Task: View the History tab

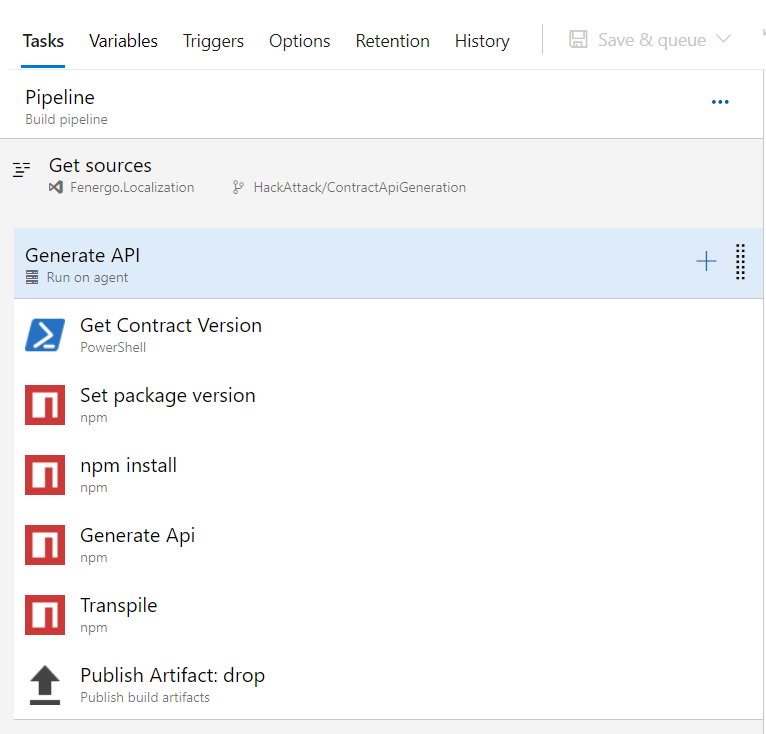Action: pyautogui.click(x=482, y=41)
